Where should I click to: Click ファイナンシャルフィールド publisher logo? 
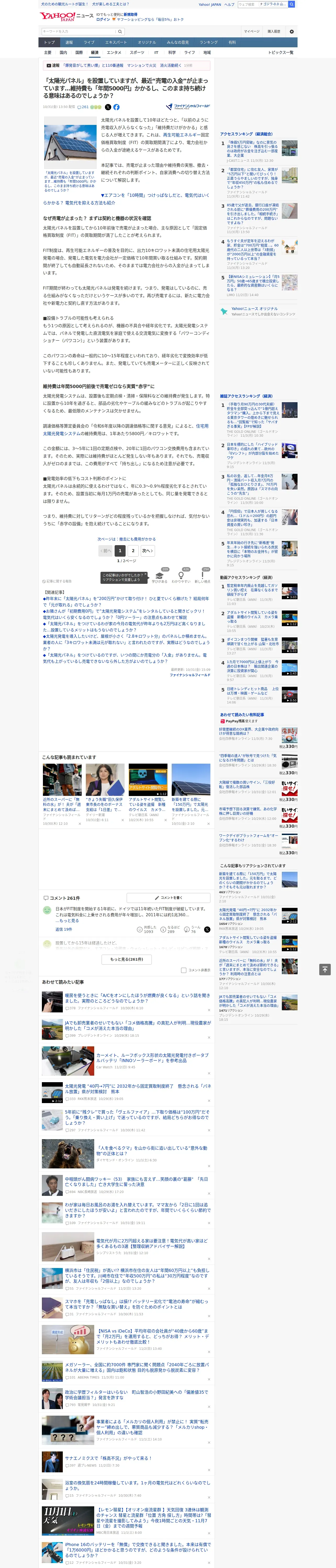(x=188, y=107)
